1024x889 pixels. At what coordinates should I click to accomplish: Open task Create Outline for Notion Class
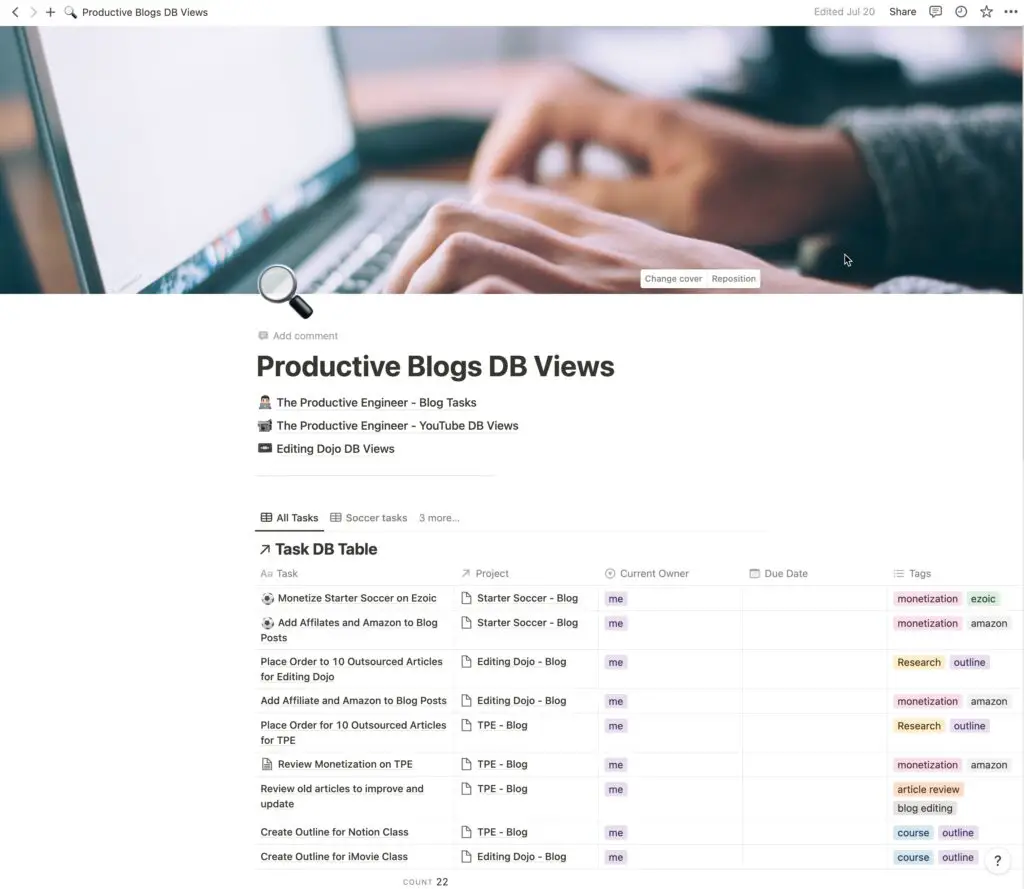[334, 832]
